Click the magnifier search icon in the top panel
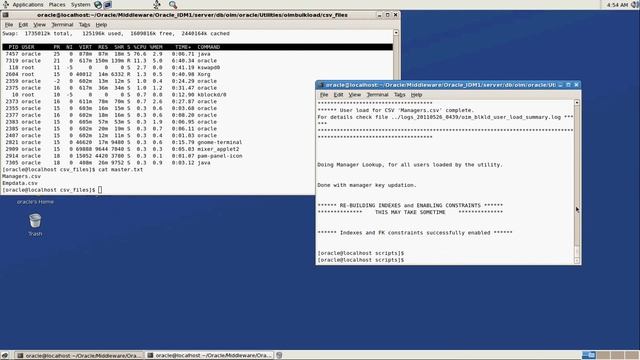640x360 pixels. (x=173, y=4)
